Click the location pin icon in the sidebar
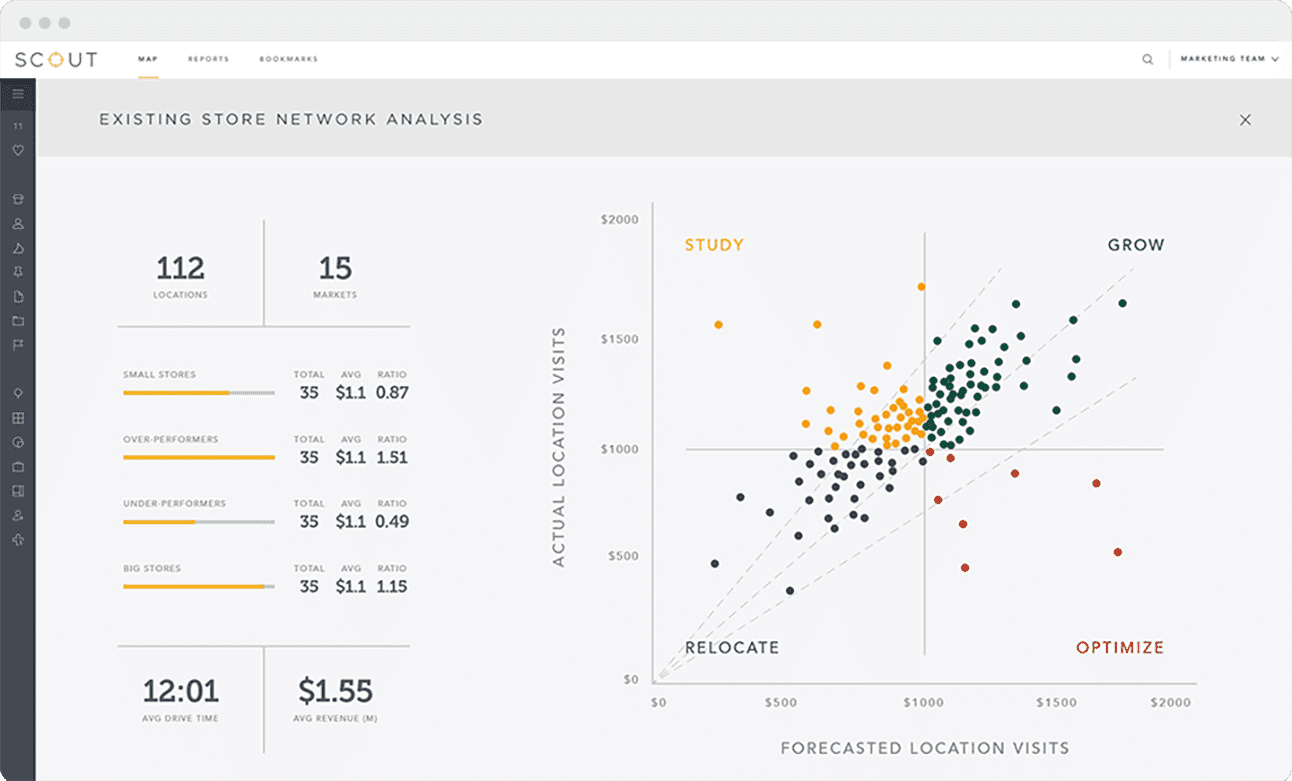1292x781 pixels. pos(18,392)
